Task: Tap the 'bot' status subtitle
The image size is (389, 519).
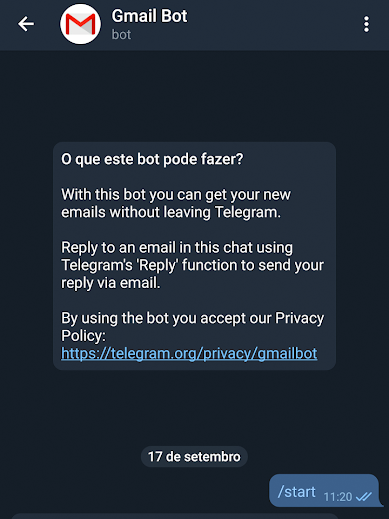Action: [x=121, y=35]
